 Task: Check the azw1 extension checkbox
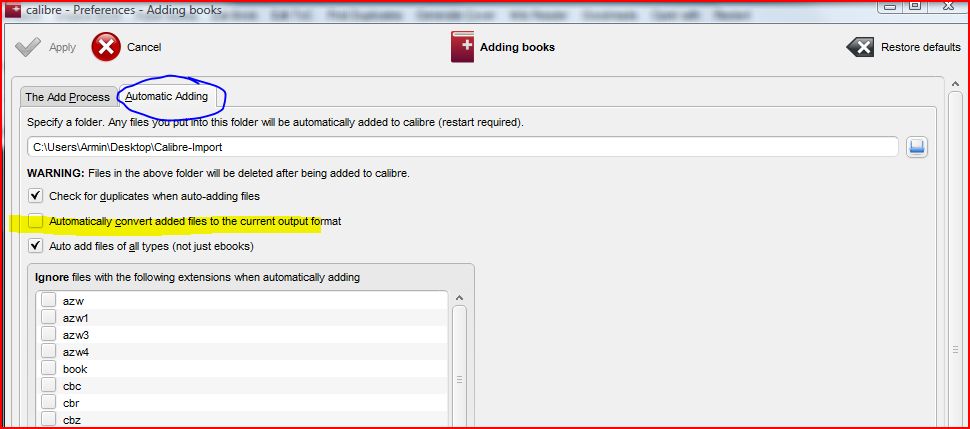[48, 318]
